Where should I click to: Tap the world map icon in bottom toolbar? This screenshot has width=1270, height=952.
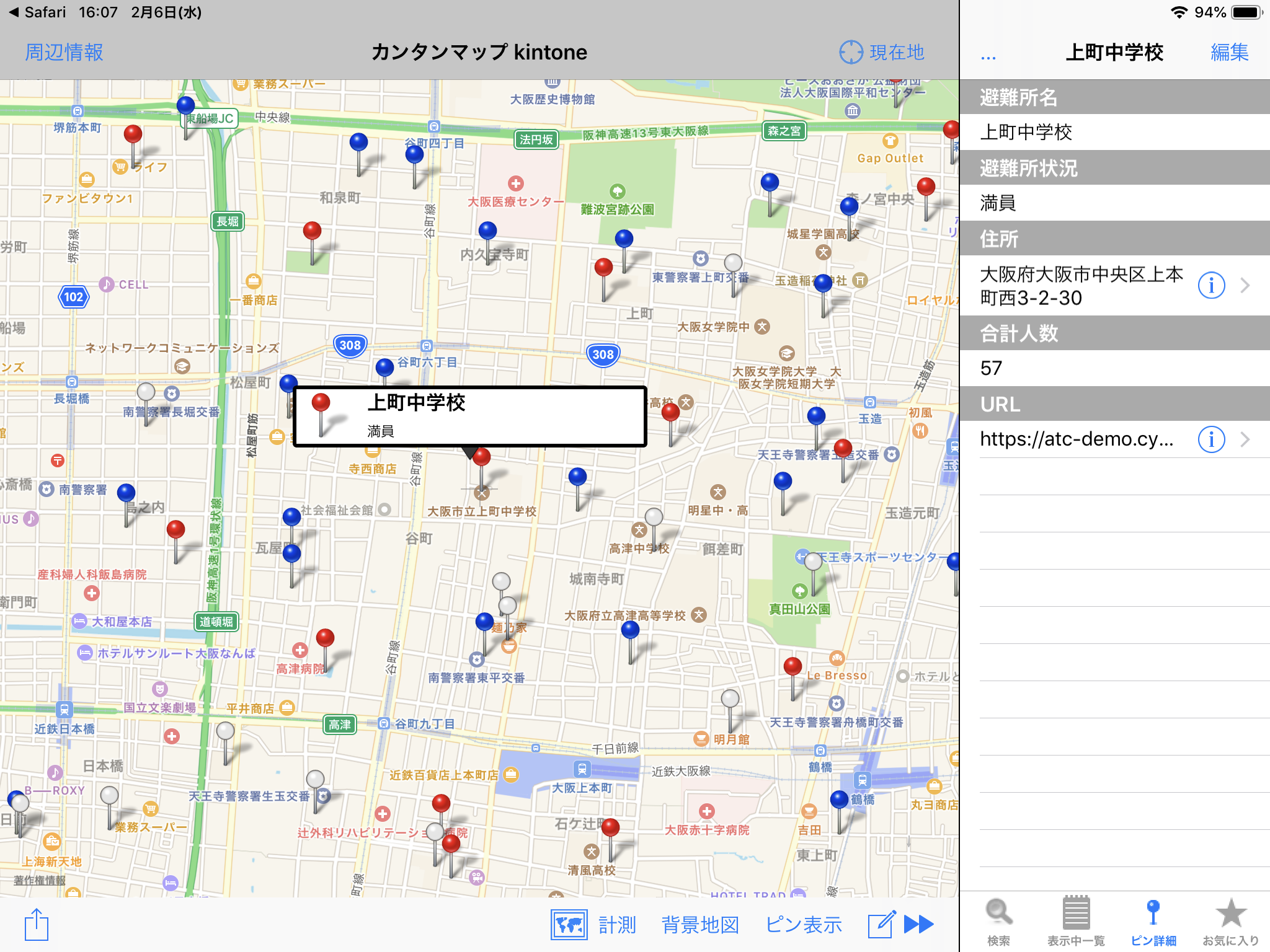(569, 925)
